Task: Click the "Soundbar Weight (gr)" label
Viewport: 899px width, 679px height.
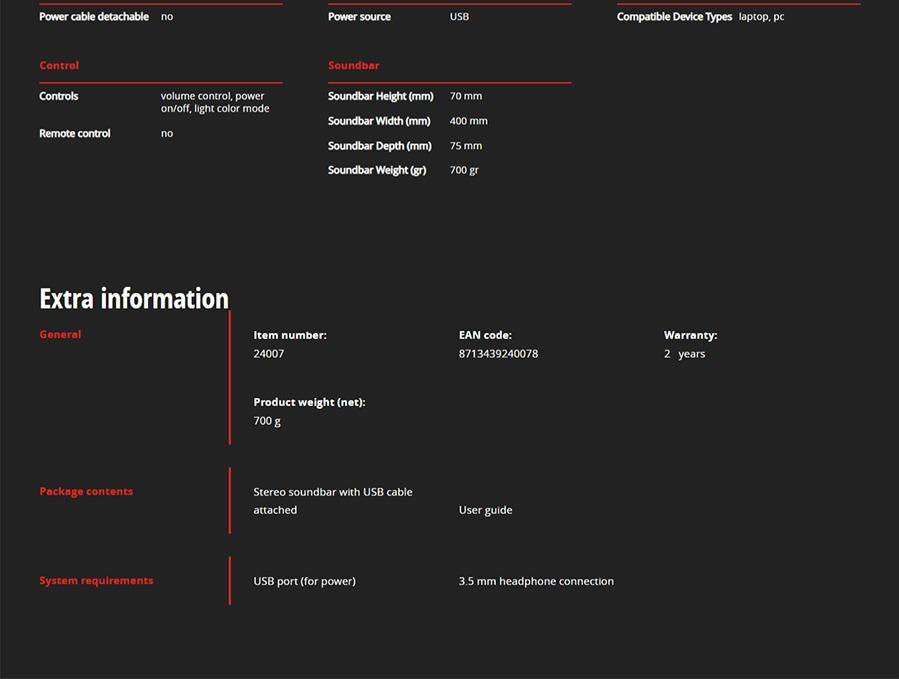Action: [x=377, y=170]
